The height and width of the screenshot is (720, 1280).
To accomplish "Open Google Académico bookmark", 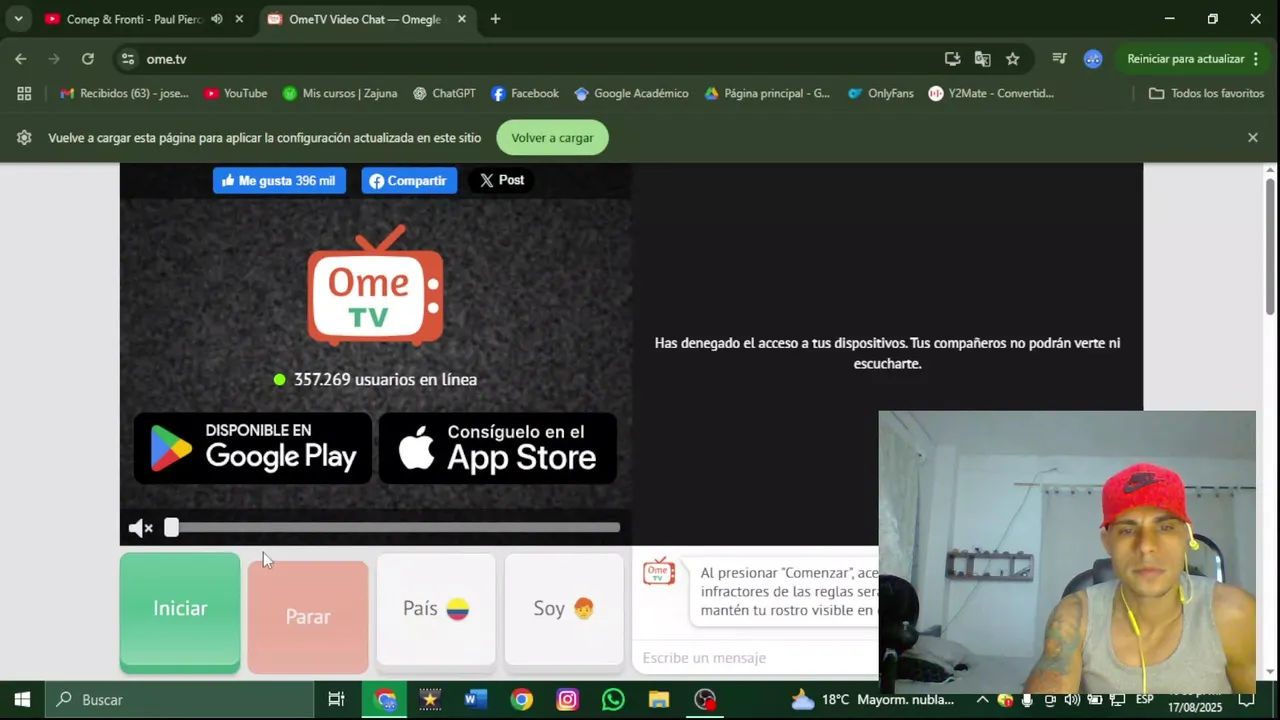I will point(631,93).
